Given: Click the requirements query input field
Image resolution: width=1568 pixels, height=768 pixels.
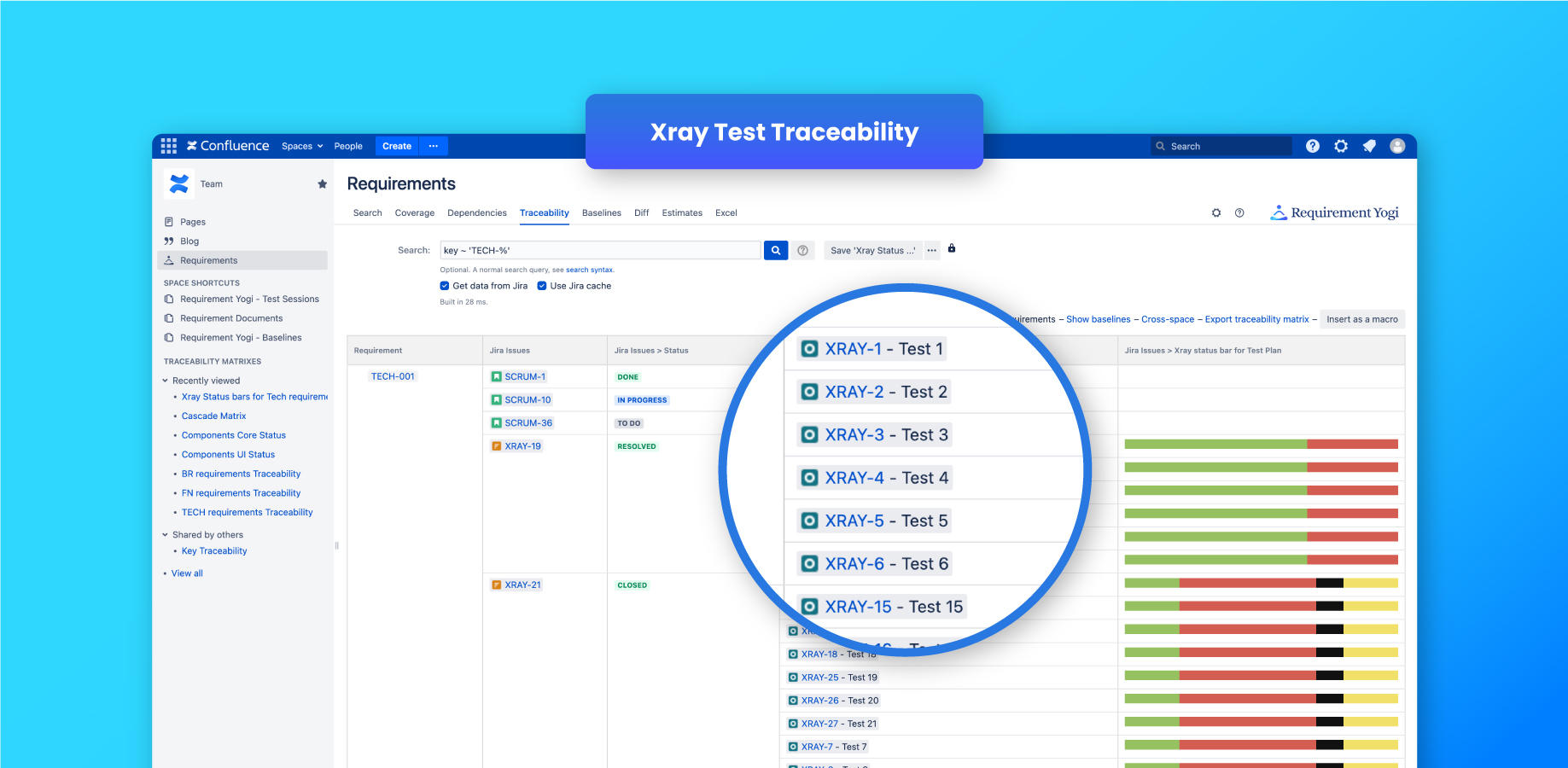Looking at the screenshot, I should tap(600, 250).
